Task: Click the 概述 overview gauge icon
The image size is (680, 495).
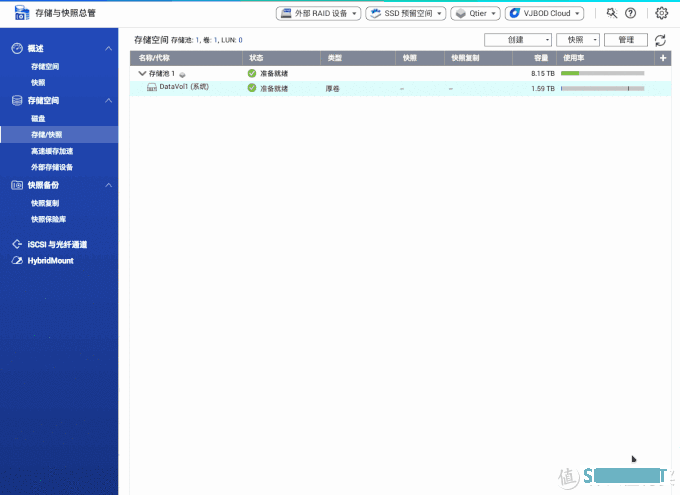Action: click(x=17, y=48)
